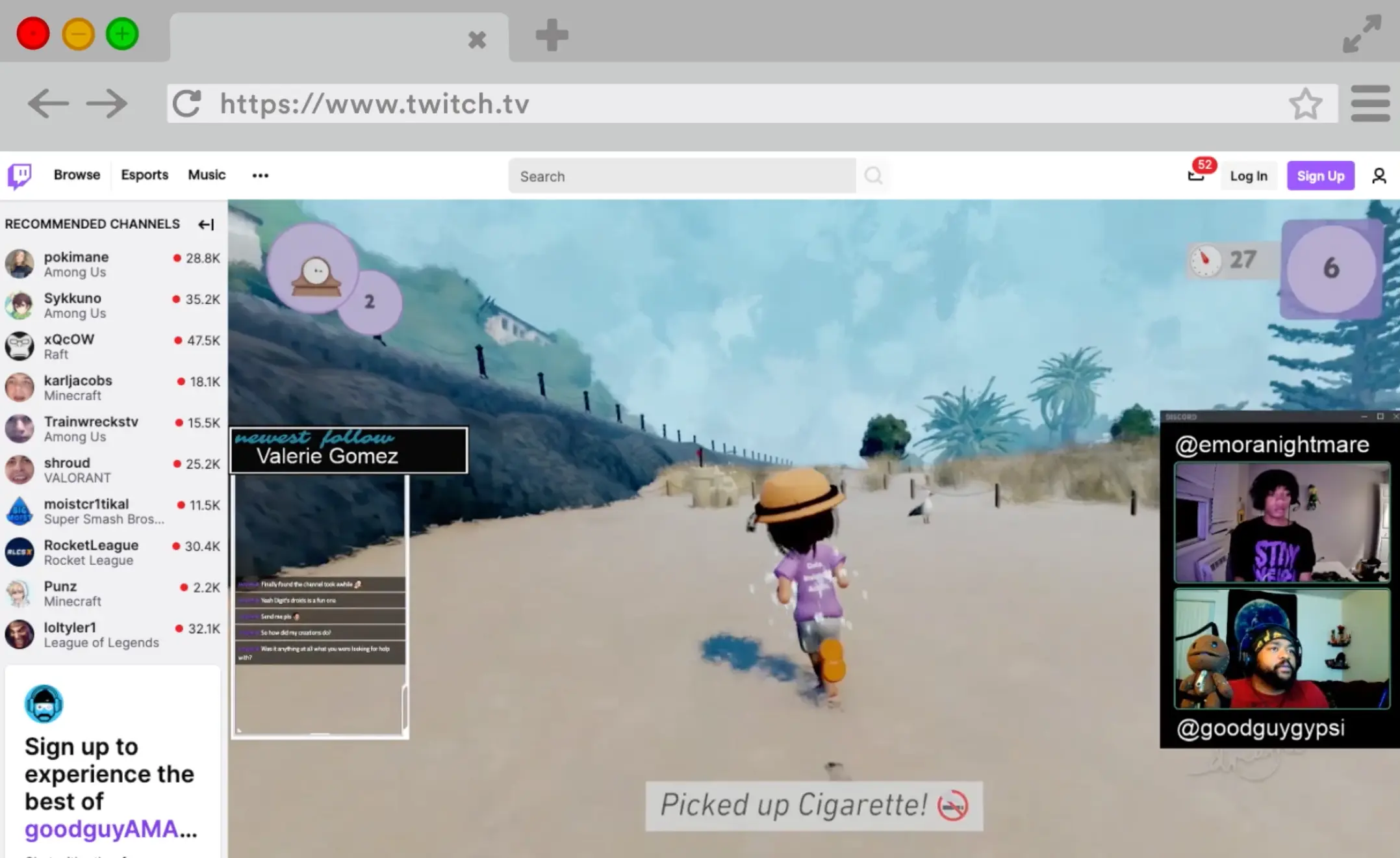Click shroud's avatar icon
Screen dimensions: 1400x858
click(x=19, y=470)
